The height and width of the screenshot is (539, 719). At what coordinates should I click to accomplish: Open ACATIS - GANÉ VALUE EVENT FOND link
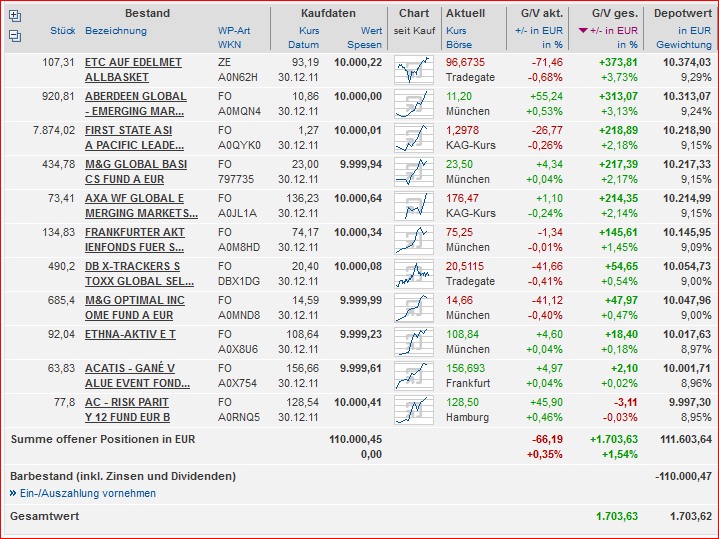[x=137, y=375]
